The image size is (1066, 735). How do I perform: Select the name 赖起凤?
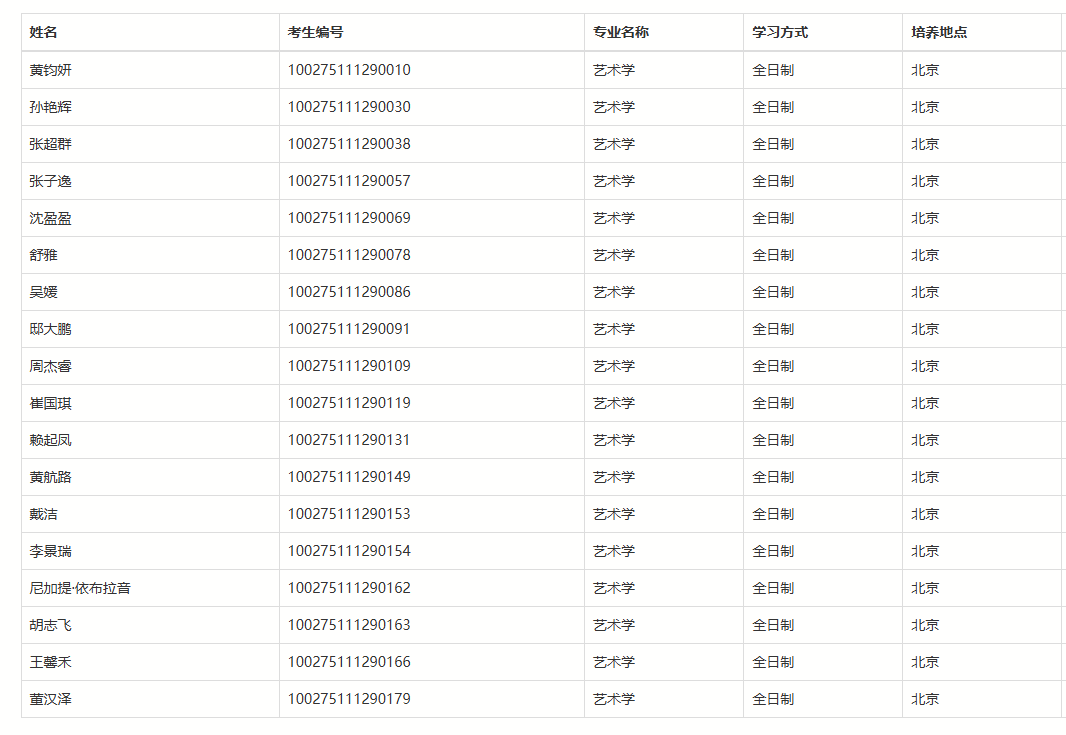44,439
